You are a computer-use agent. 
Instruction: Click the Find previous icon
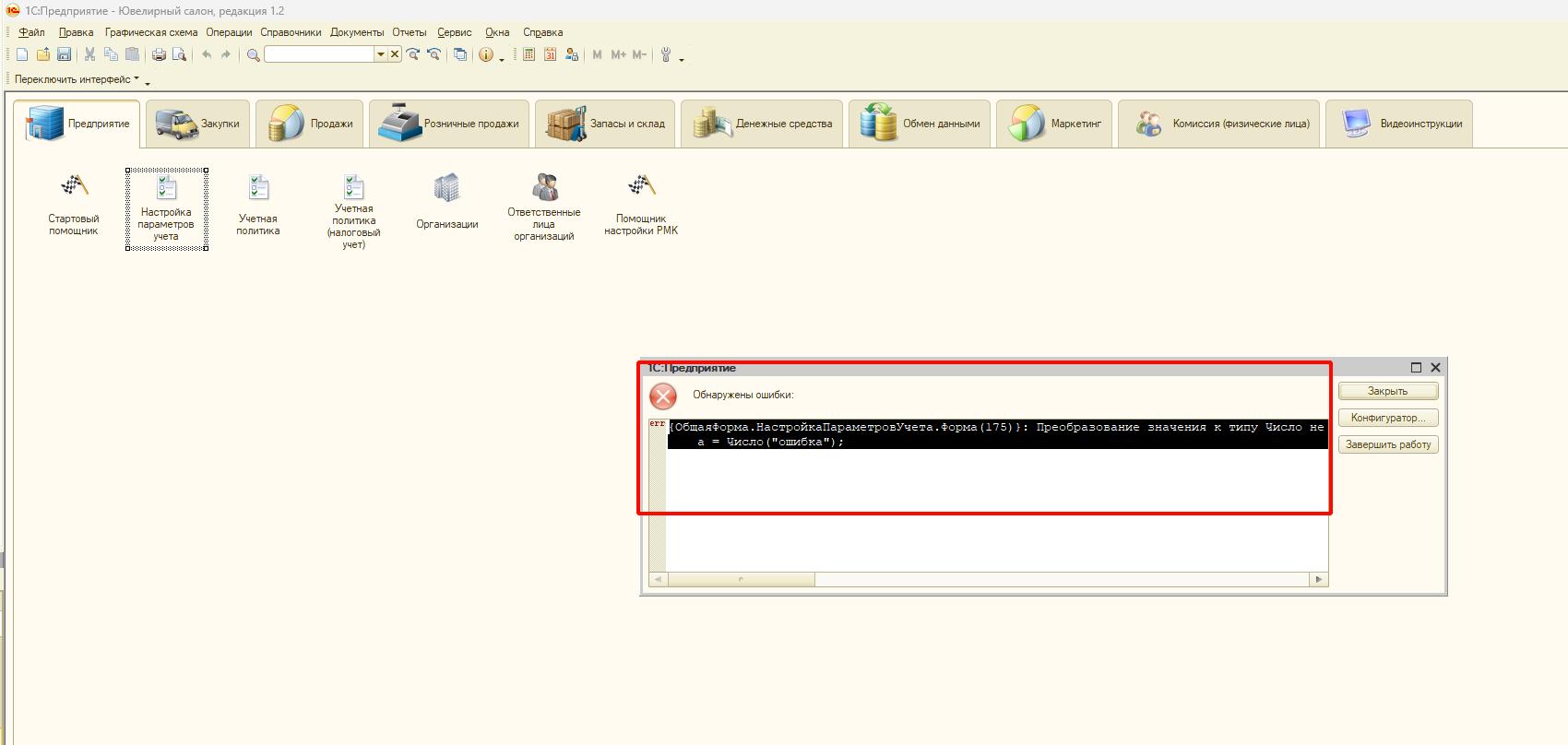click(x=434, y=54)
